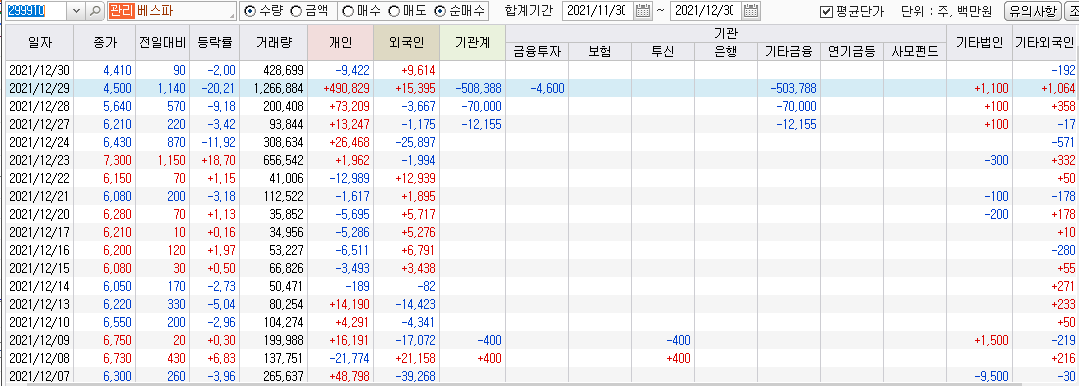
Task: Click the 종가 column header
Action: tap(105, 43)
